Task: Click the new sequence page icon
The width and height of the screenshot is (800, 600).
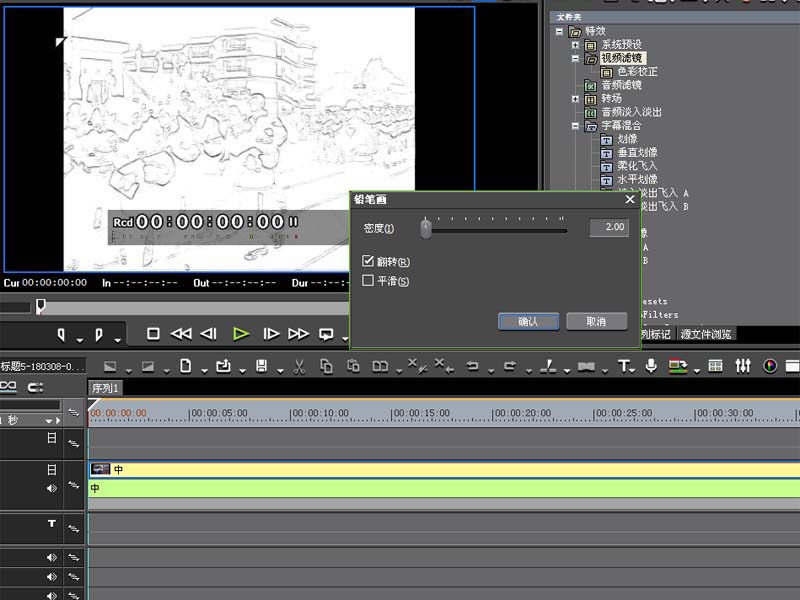Action: (186, 366)
